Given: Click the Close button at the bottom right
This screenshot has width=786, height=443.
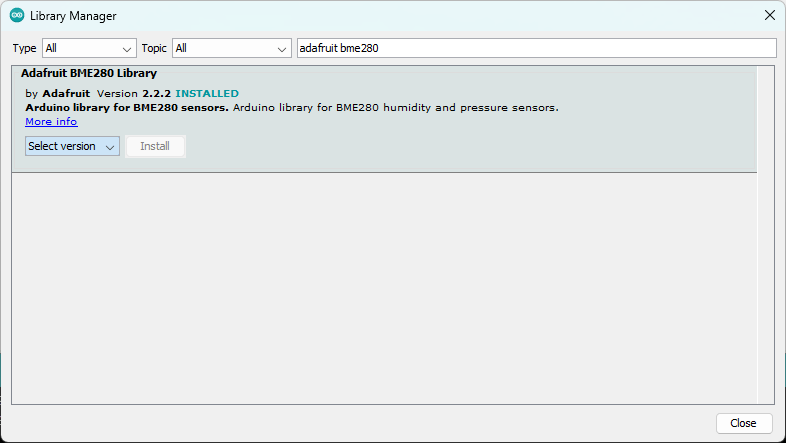Looking at the screenshot, I should pyautogui.click(x=743, y=423).
